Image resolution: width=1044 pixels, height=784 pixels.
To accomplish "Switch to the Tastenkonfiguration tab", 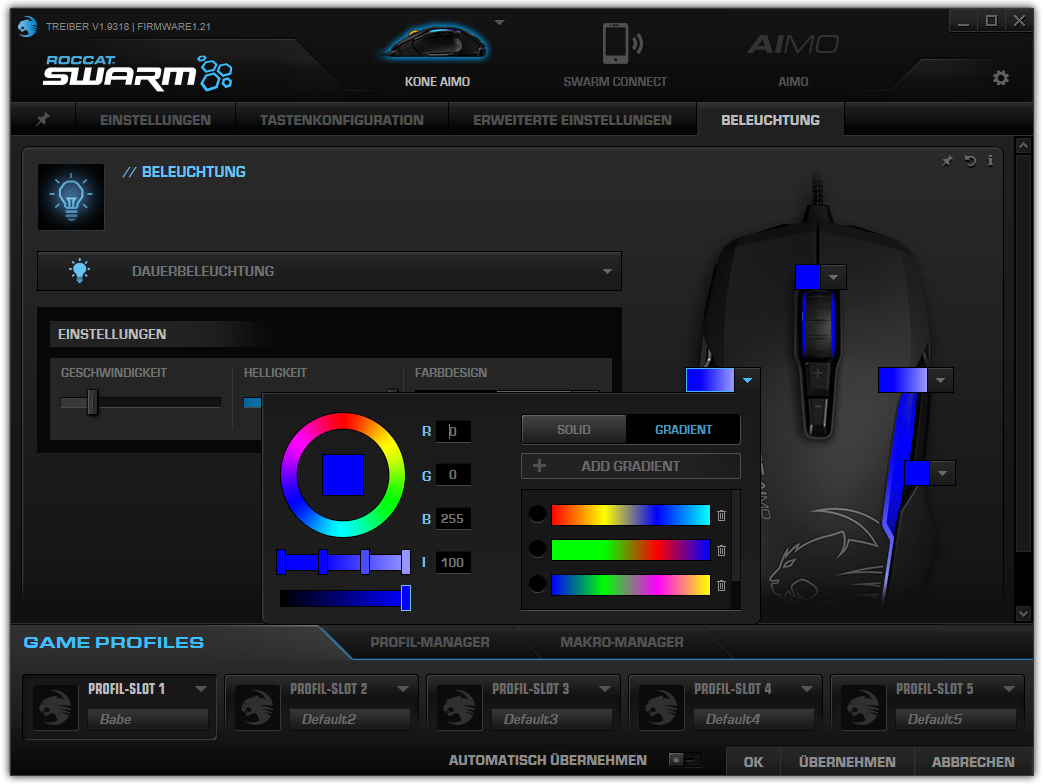I will 341,120.
